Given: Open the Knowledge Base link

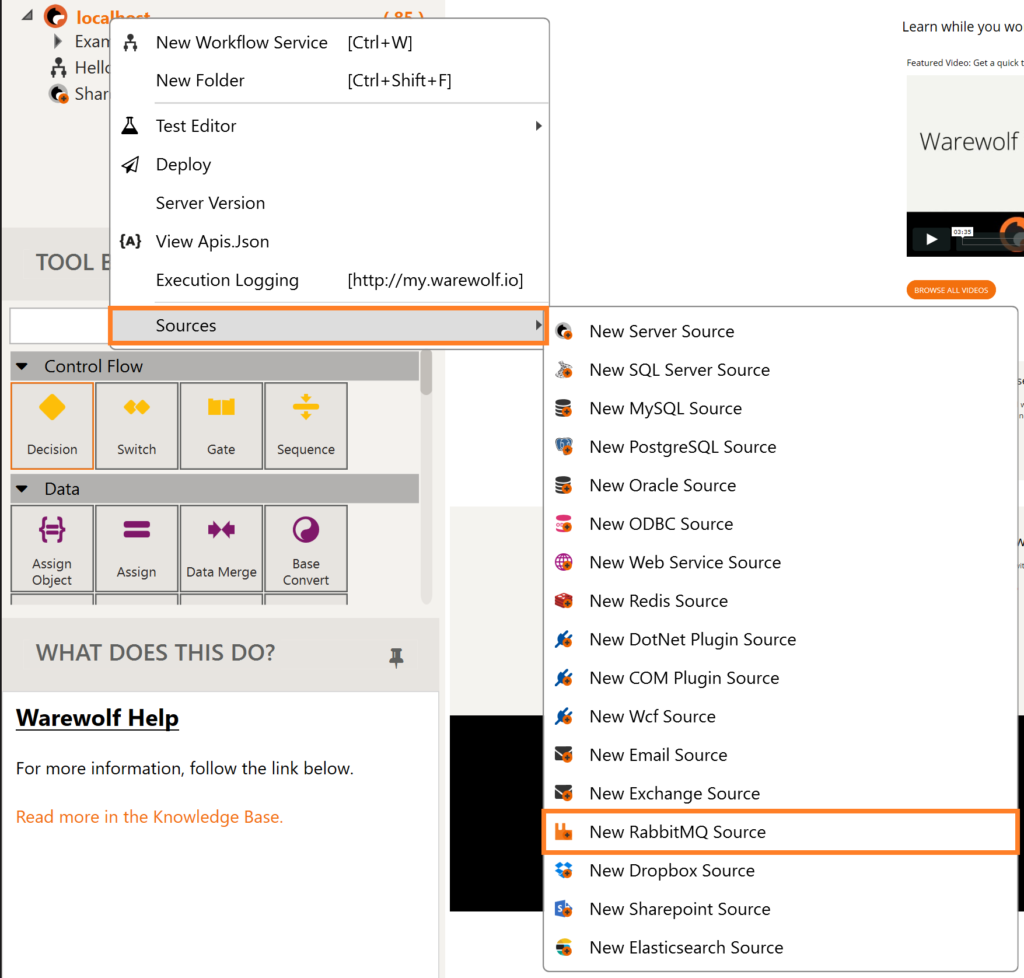Looking at the screenshot, I should point(149,816).
